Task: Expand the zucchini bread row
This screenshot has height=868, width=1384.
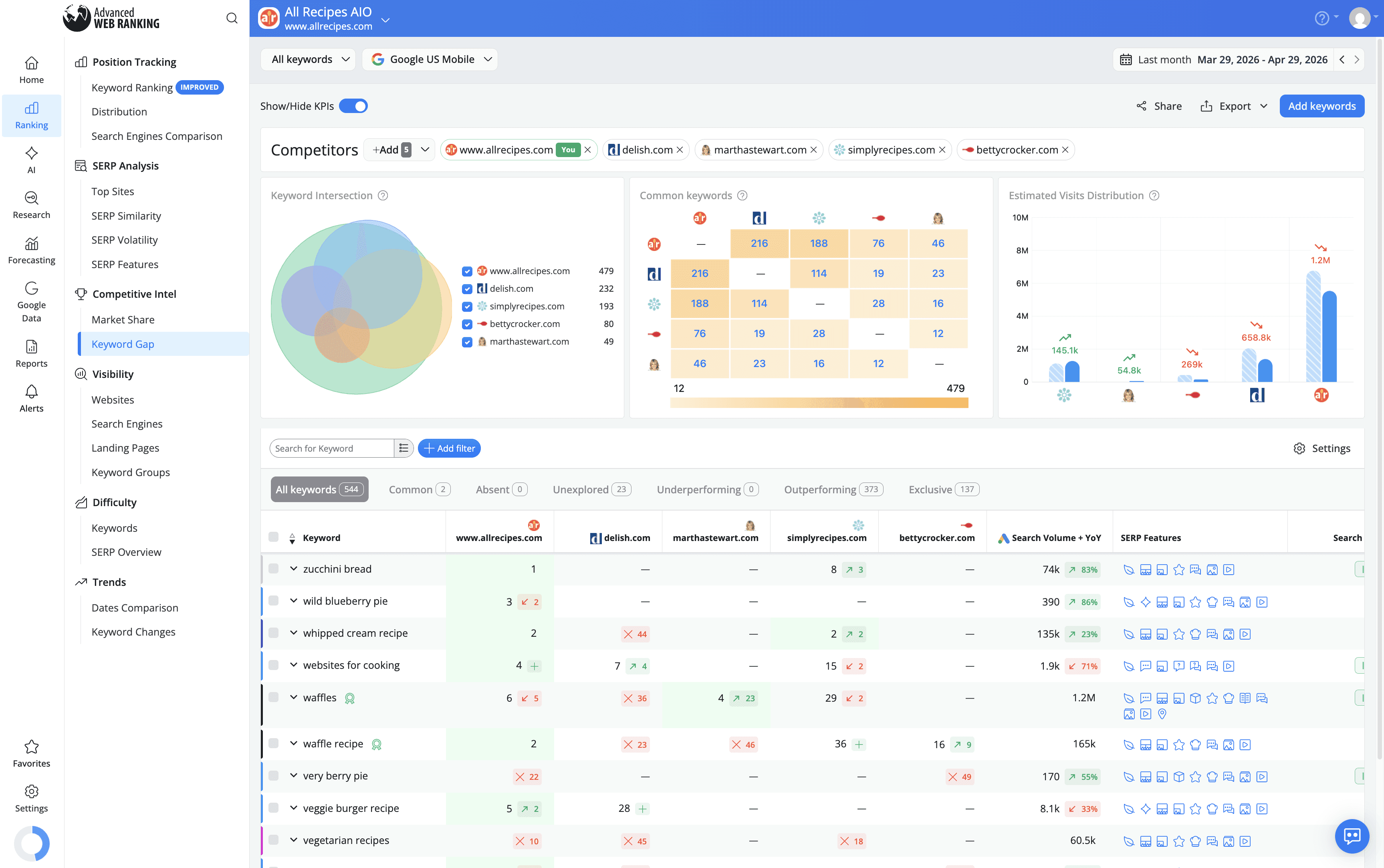Action: pyautogui.click(x=293, y=569)
